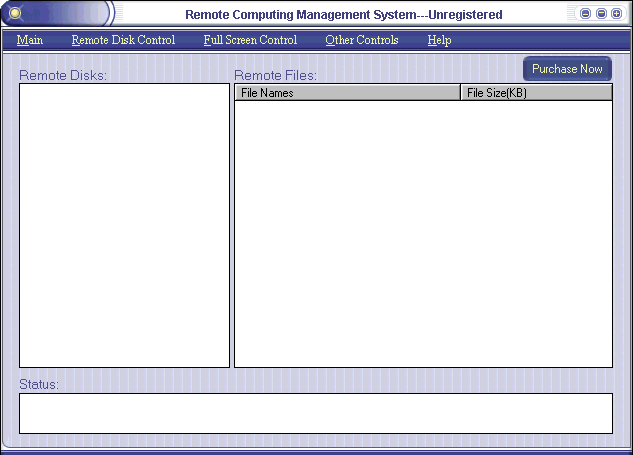
Task: Click the glowing yellow orb icon in title bar
Action: pyautogui.click(x=15, y=14)
